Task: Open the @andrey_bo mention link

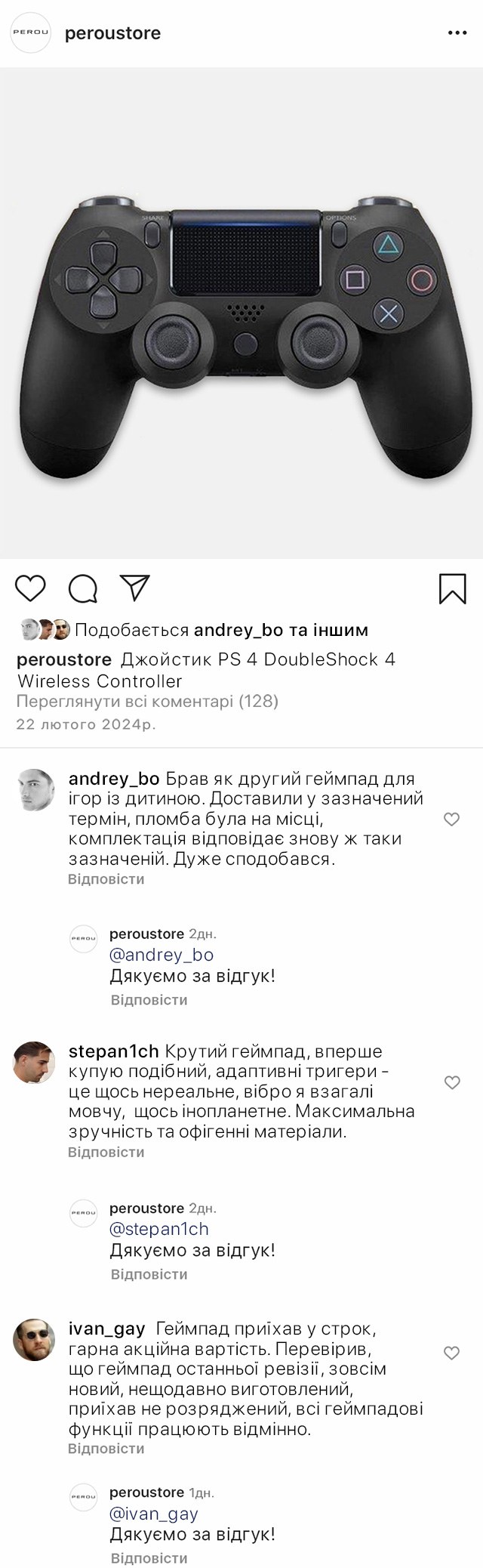Action: point(162,955)
